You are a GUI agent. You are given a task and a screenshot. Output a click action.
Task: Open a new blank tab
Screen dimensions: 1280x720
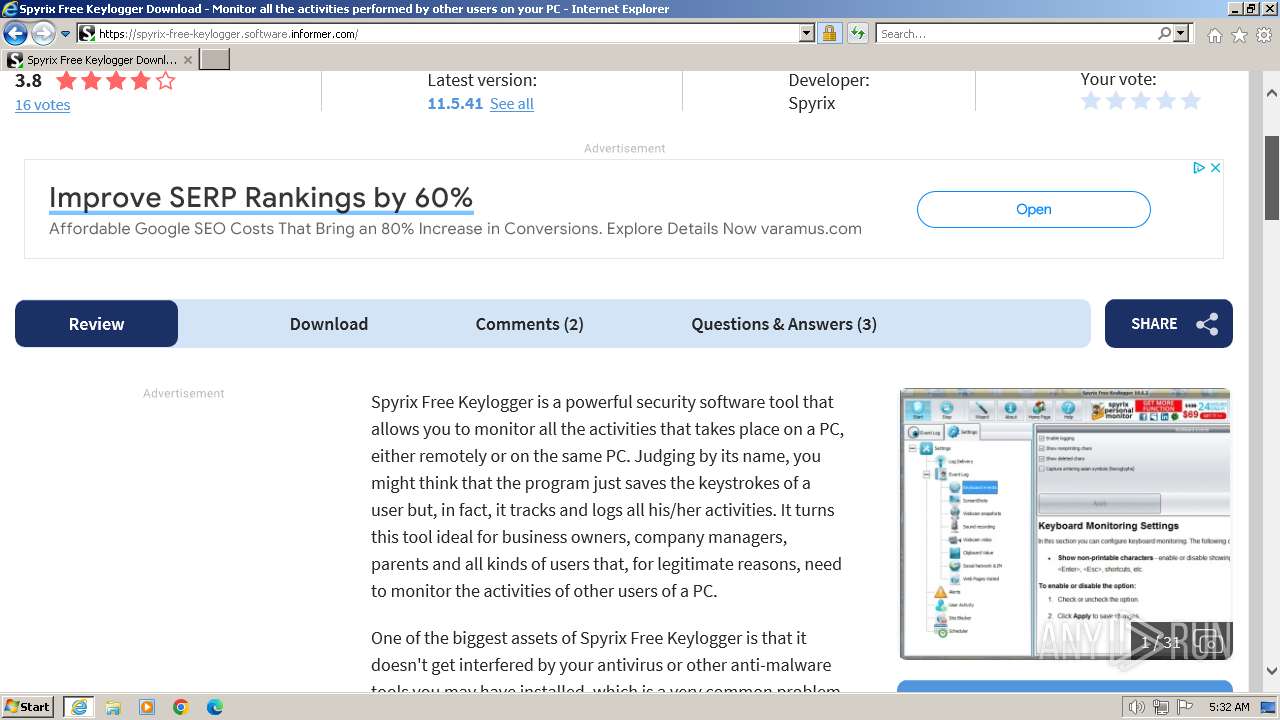point(215,59)
